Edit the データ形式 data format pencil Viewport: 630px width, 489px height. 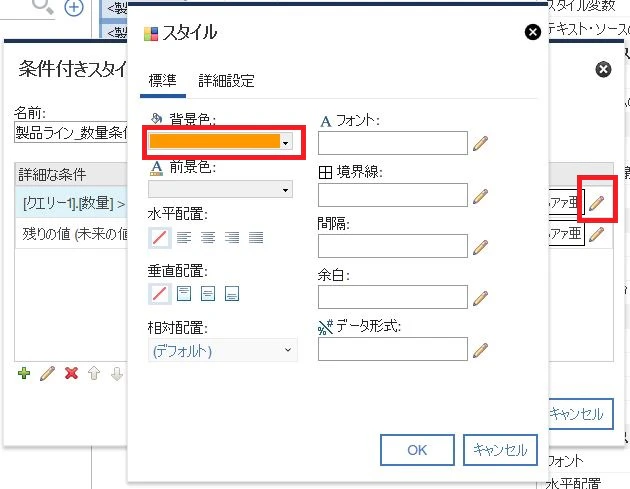point(480,350)
